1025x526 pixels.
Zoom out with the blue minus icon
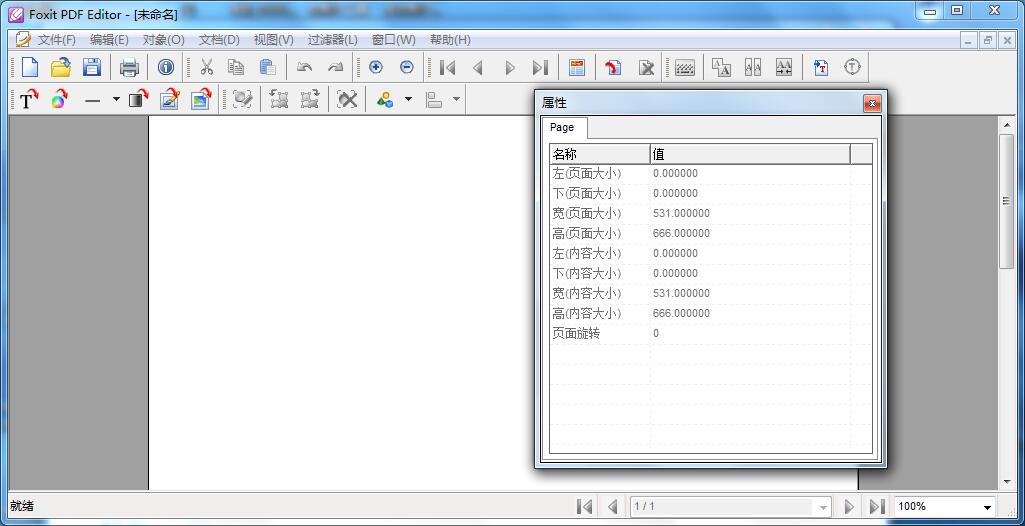point(407,67)
